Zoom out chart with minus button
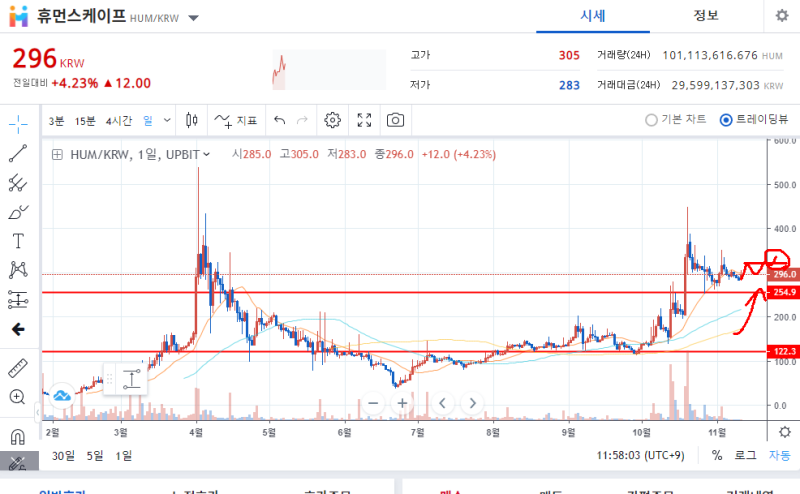The height and width of the screenshot is (494, 800). [x=373, y=403]
